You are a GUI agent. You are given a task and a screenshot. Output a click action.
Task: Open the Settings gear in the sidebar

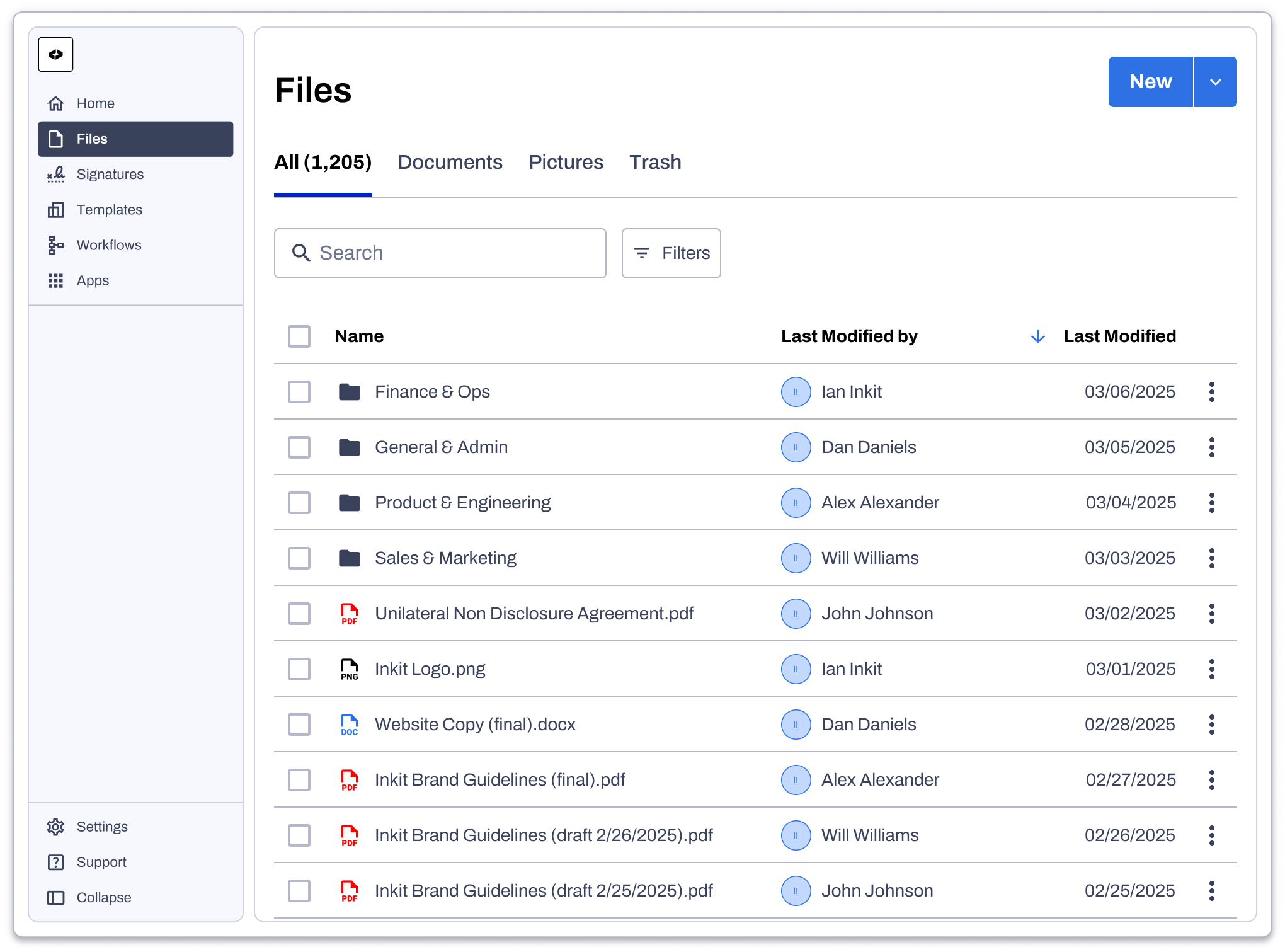tap(56, 827)
